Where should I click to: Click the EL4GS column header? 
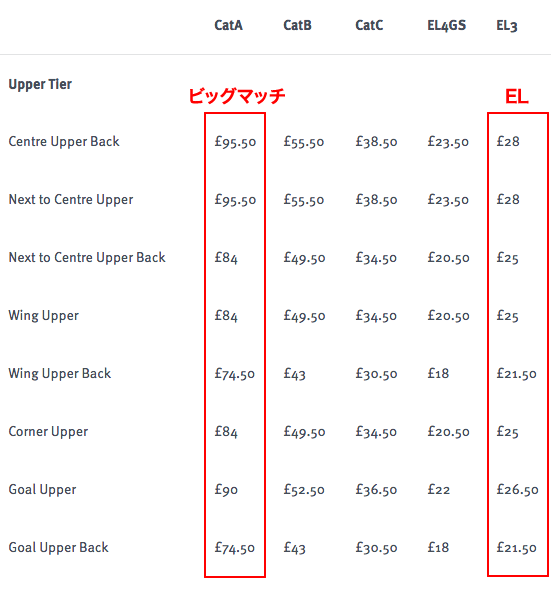447,25
